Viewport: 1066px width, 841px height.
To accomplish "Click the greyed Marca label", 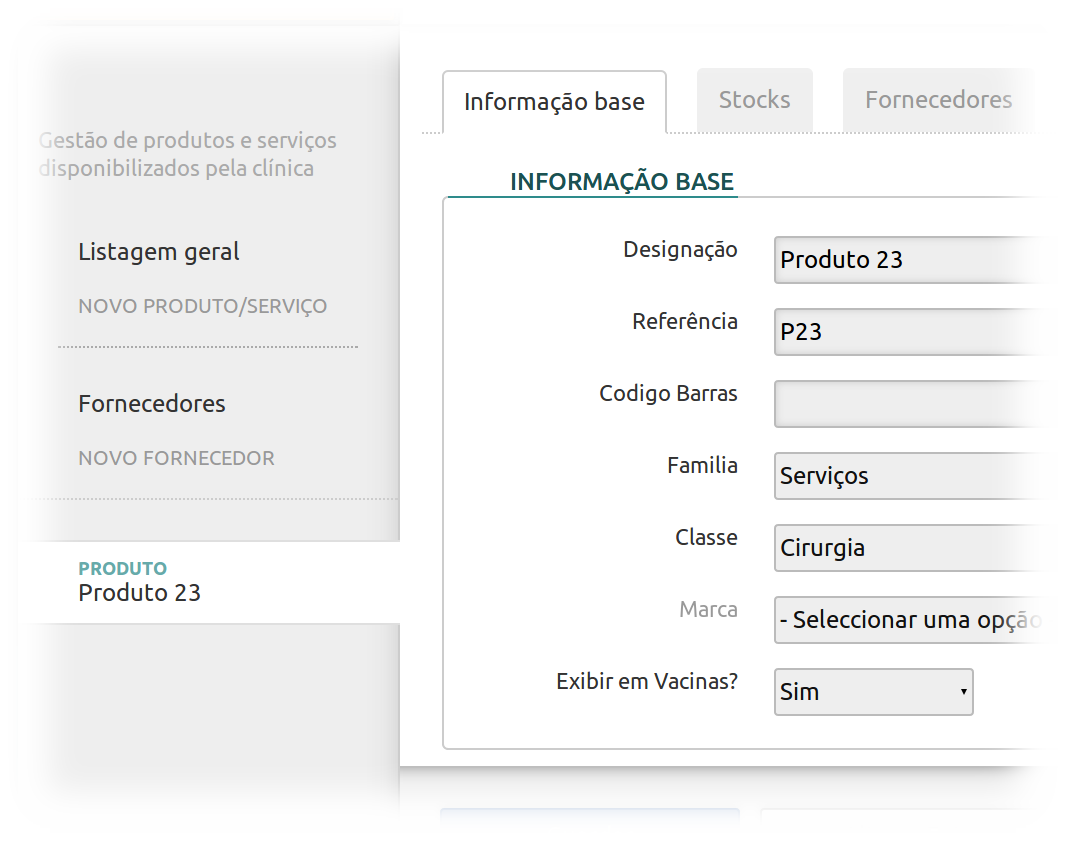I will coord(708,610).
